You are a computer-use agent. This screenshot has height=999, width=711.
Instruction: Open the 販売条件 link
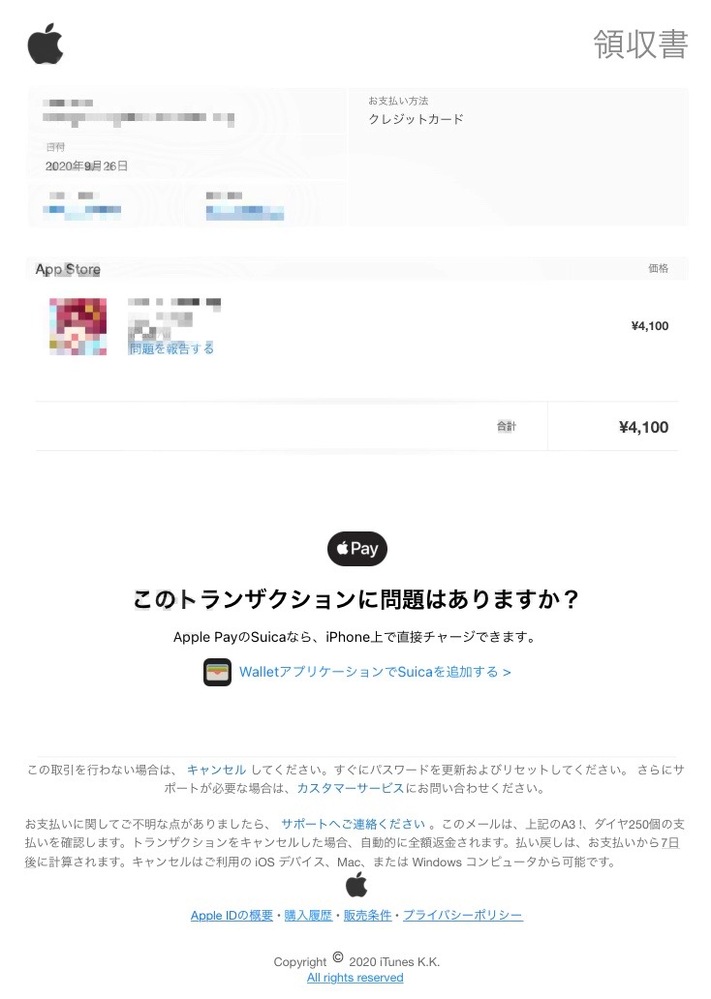tap(368, 916)
